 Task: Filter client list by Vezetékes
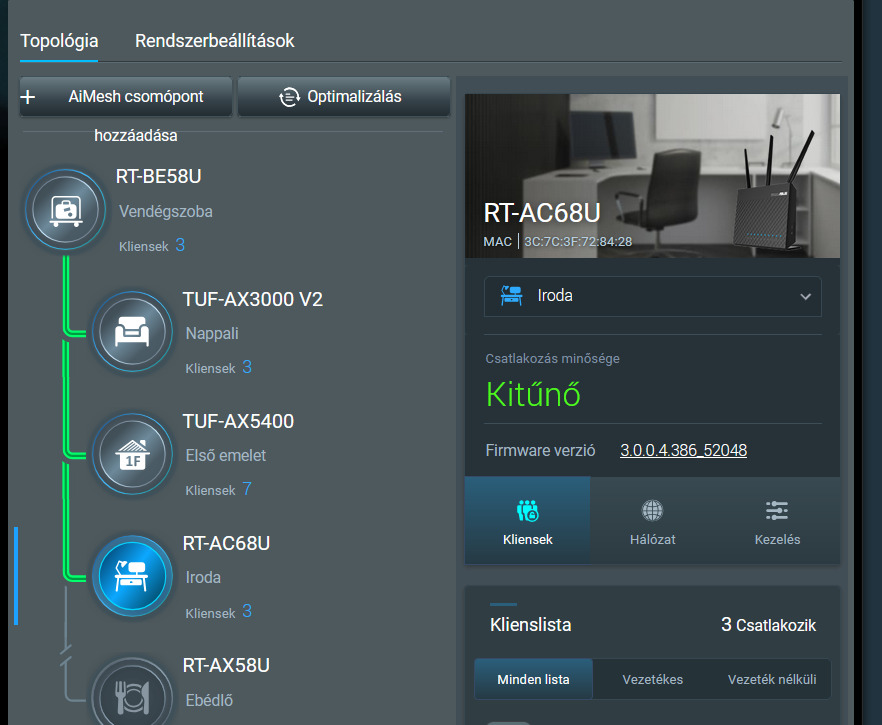(x=652, y=679)
